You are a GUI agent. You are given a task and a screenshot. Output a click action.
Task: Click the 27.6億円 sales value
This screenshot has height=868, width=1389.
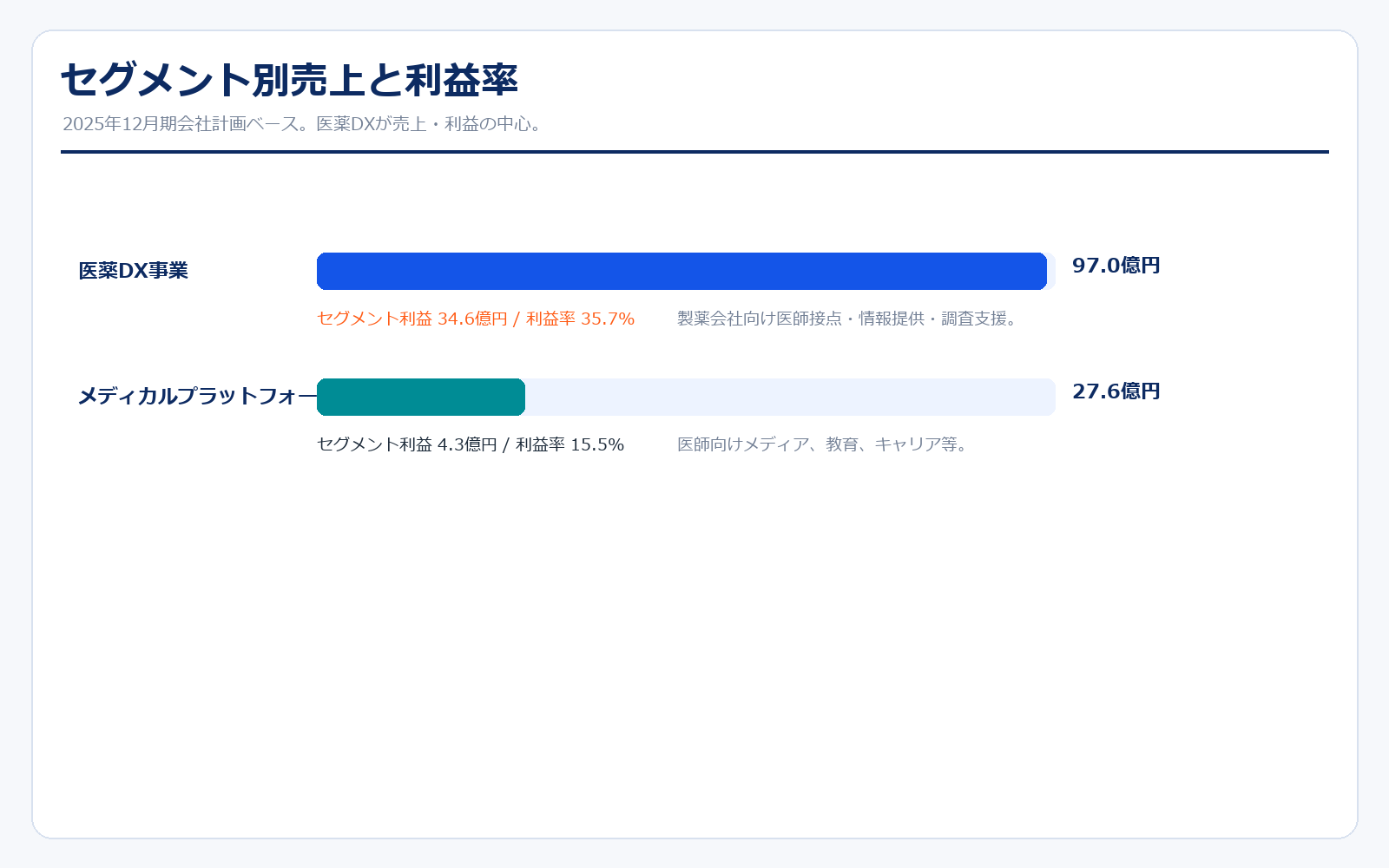click(1116, 391)
